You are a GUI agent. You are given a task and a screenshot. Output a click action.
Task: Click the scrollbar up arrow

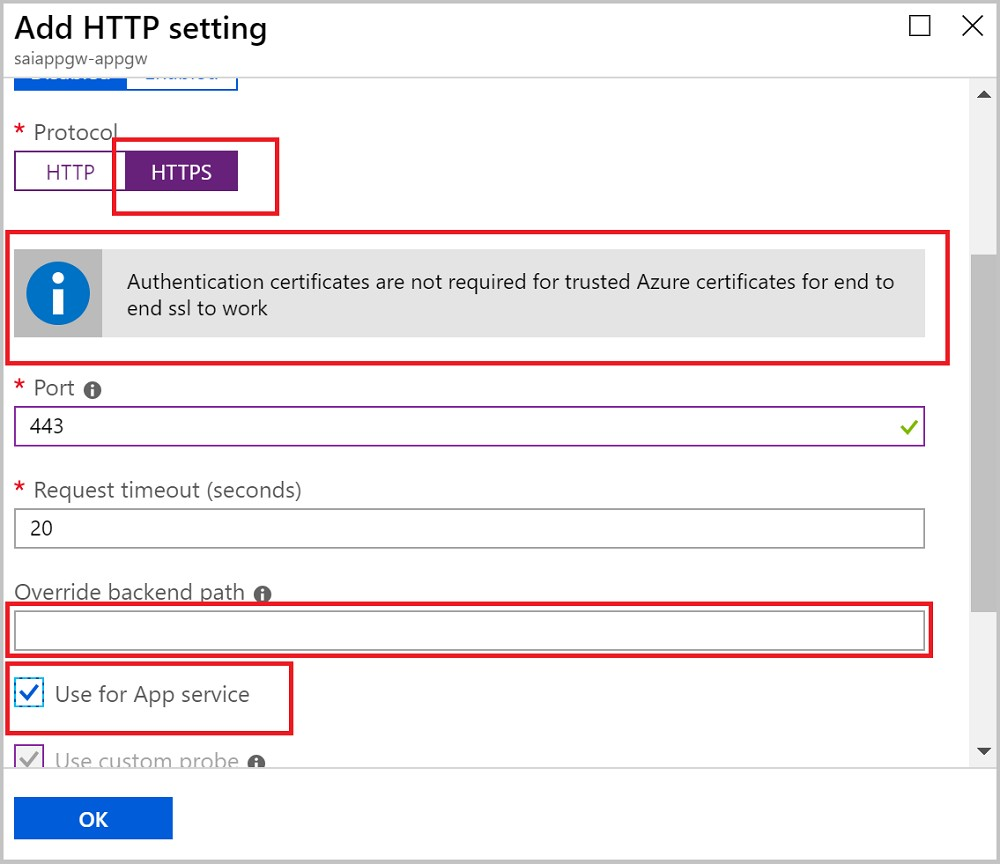(x=983, y=95)
